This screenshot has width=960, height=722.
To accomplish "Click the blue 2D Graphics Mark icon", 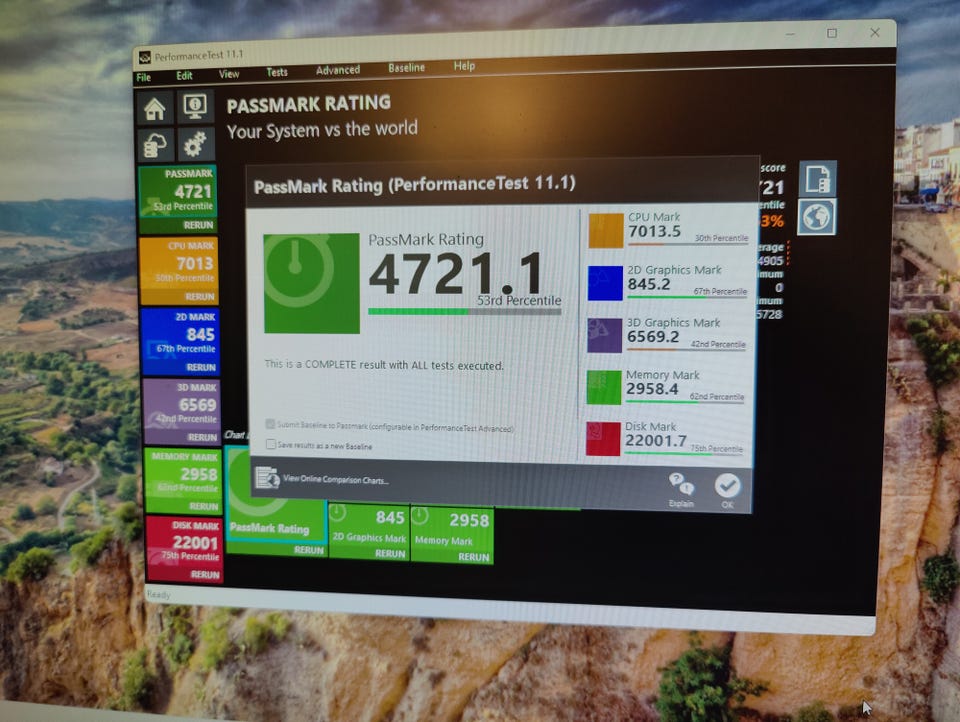I will (x=605, y=283).
